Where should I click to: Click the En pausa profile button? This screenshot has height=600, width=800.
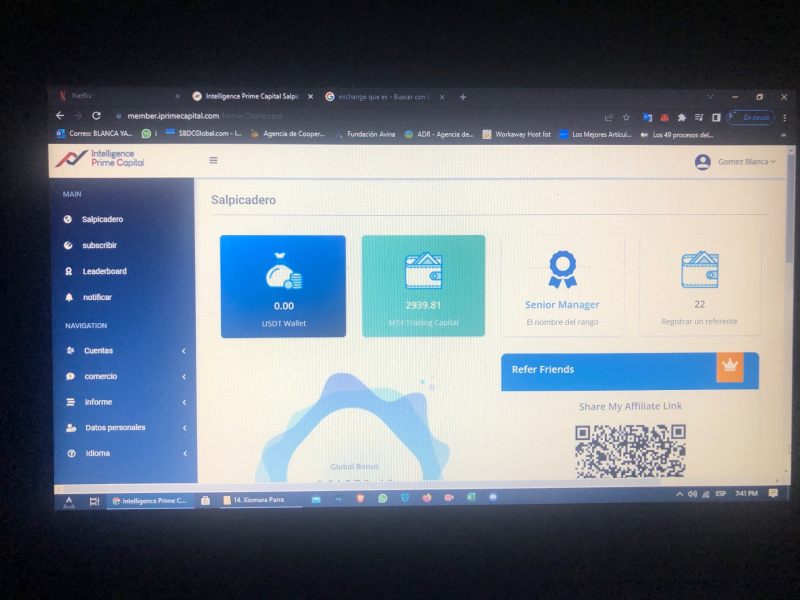tap(751, 117)
